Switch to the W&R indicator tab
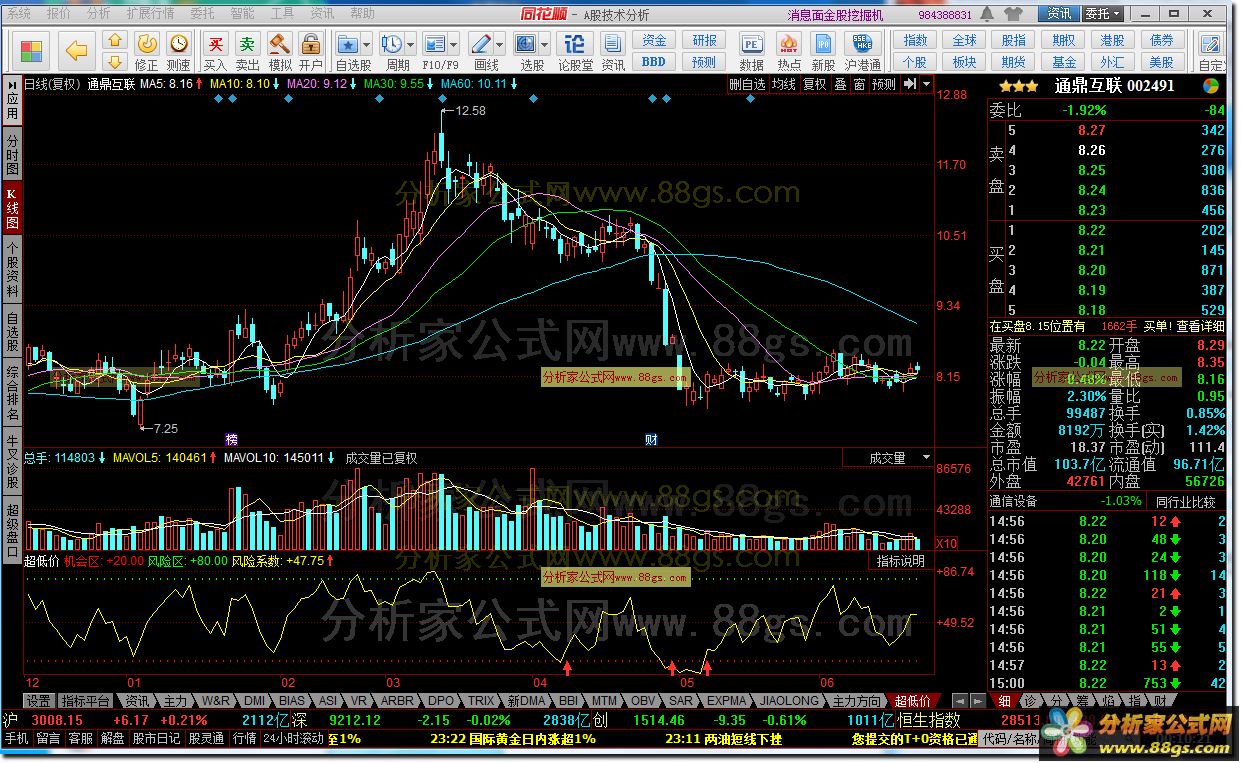The width and height of the screenshot is (1241, 763). [x=215, y=701]
